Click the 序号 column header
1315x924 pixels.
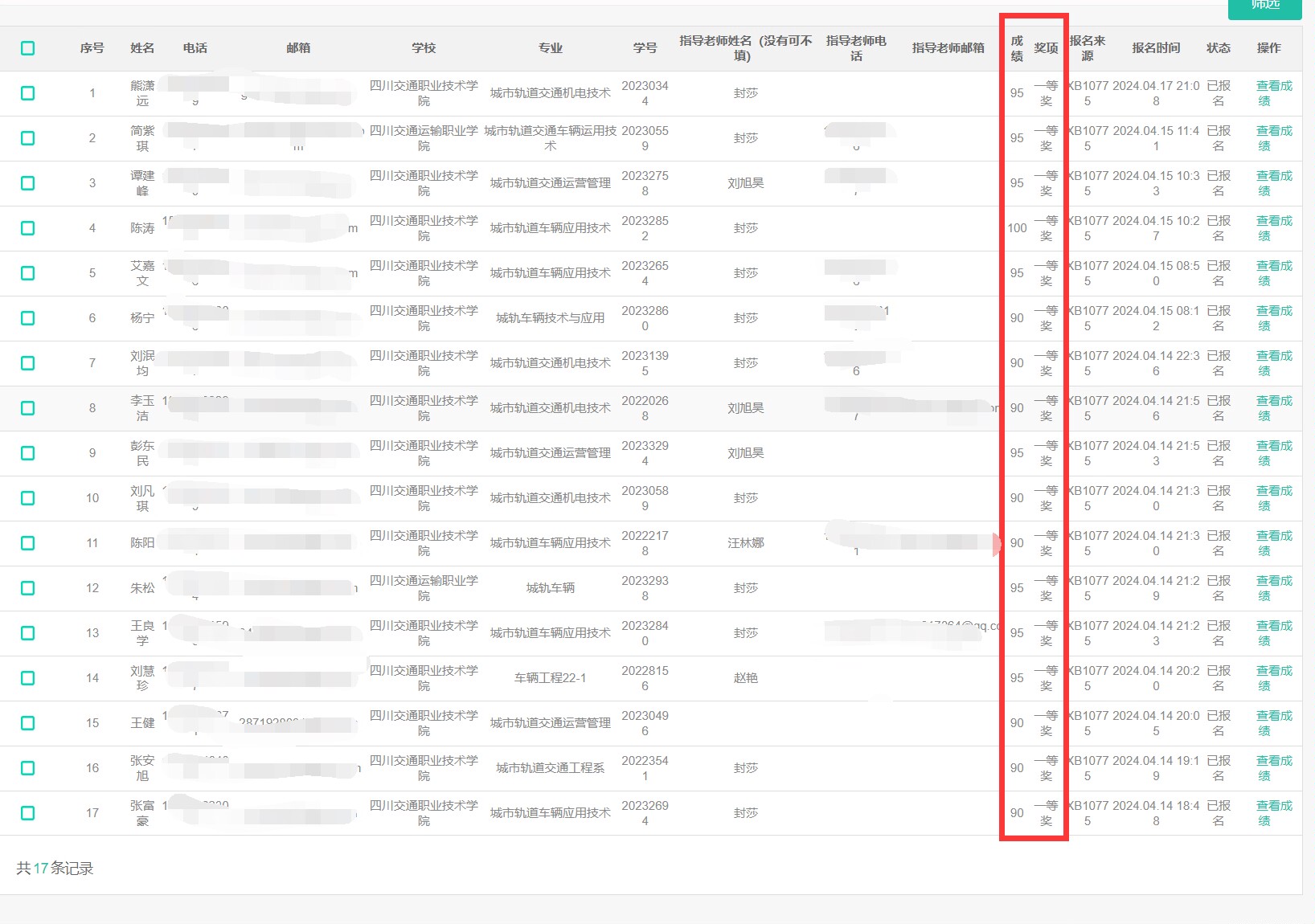(x=92, y=48)
